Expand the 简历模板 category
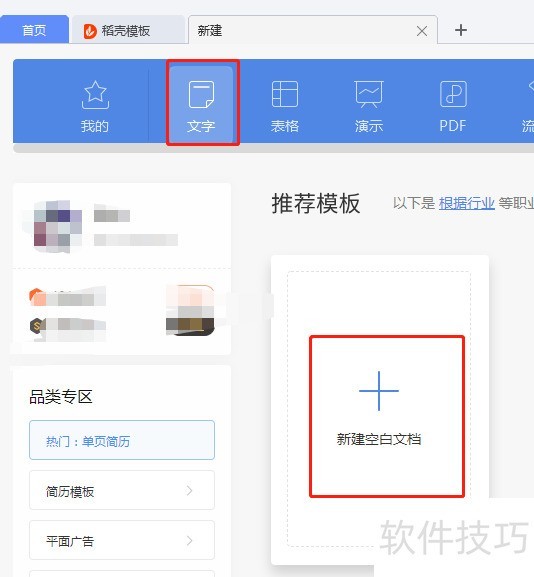 tap(122, 490)
